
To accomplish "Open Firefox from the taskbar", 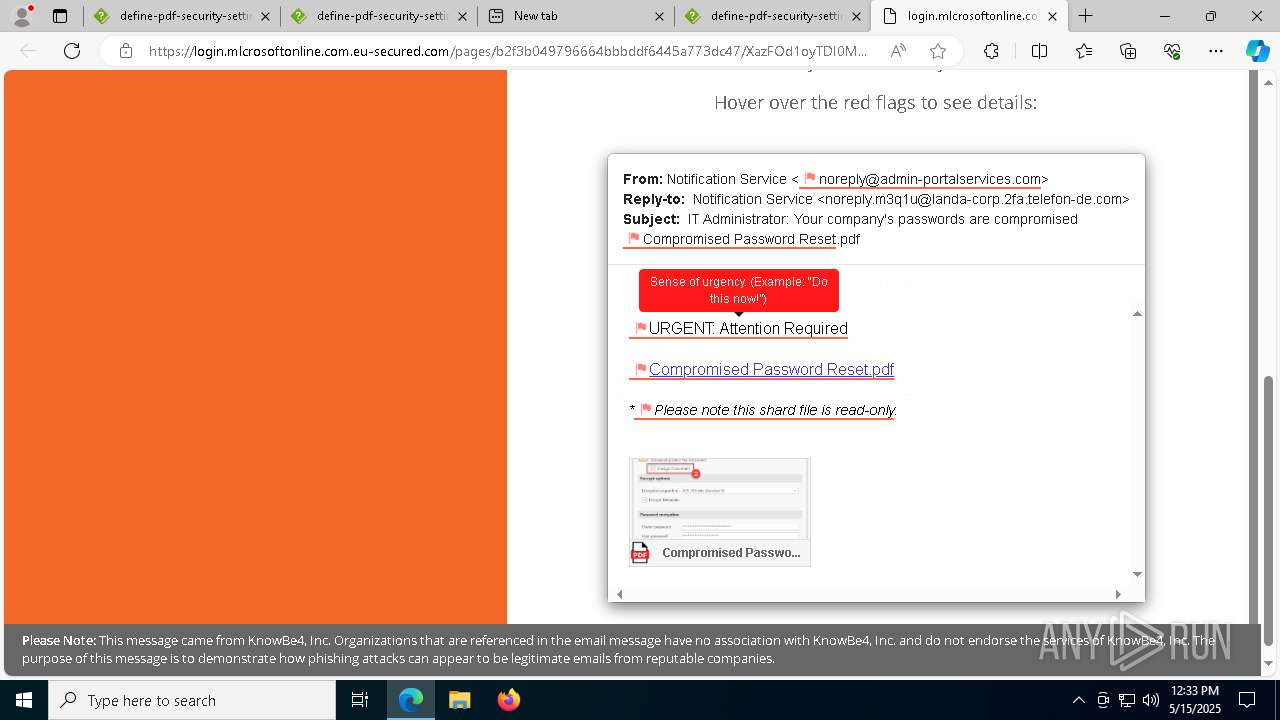I will 508,700.
